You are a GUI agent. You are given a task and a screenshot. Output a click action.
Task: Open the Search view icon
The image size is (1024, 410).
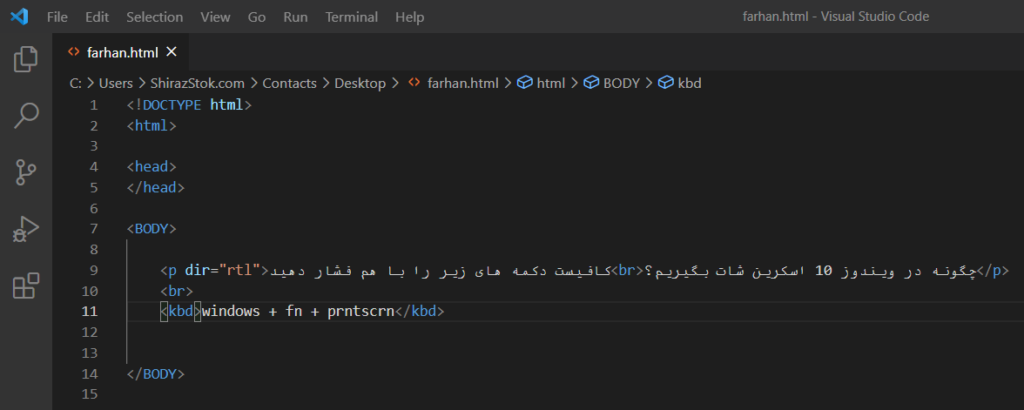tap(25, 116)
